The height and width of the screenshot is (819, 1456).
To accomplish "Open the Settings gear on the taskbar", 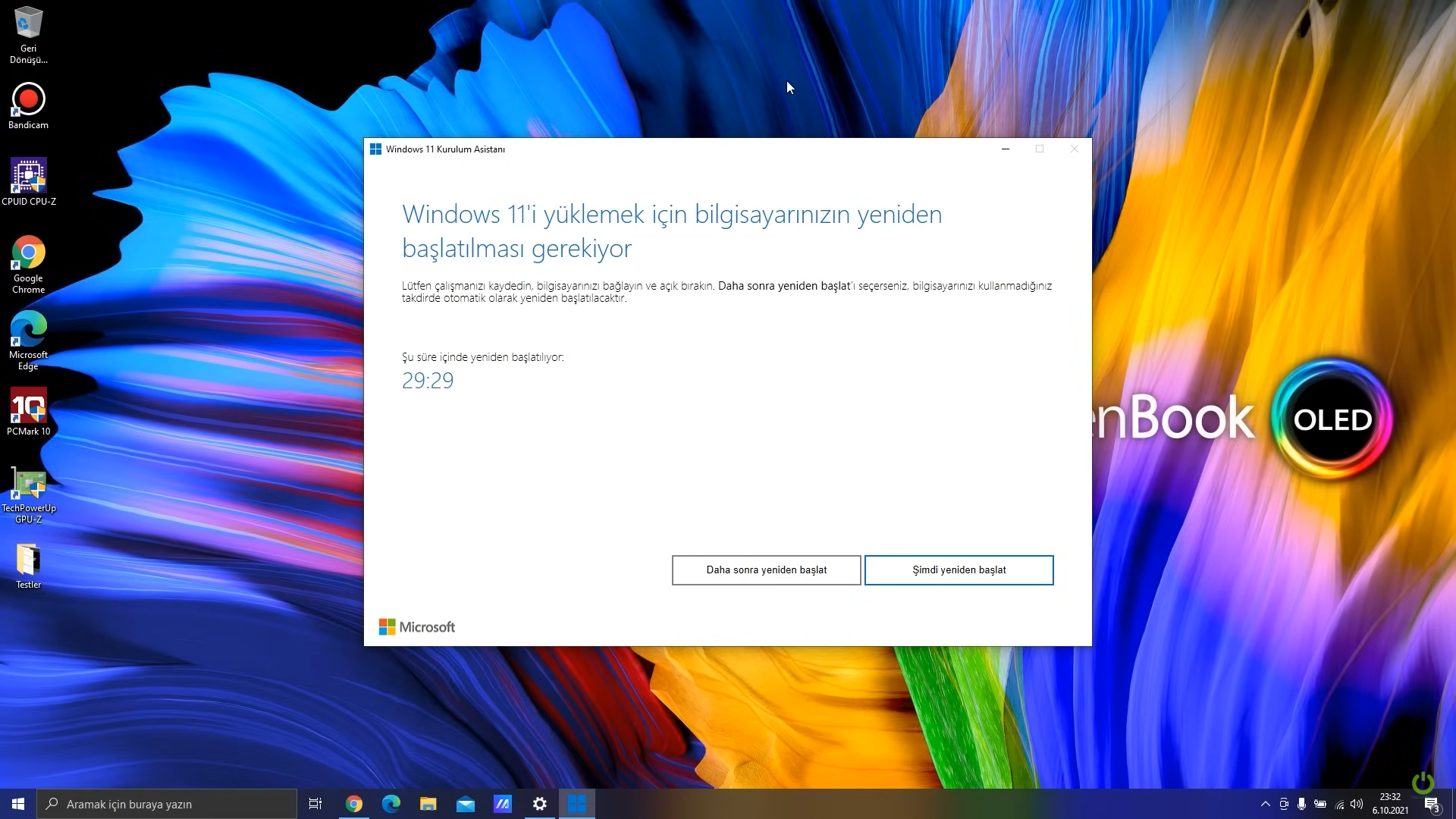I will click(x=540, y=804).
